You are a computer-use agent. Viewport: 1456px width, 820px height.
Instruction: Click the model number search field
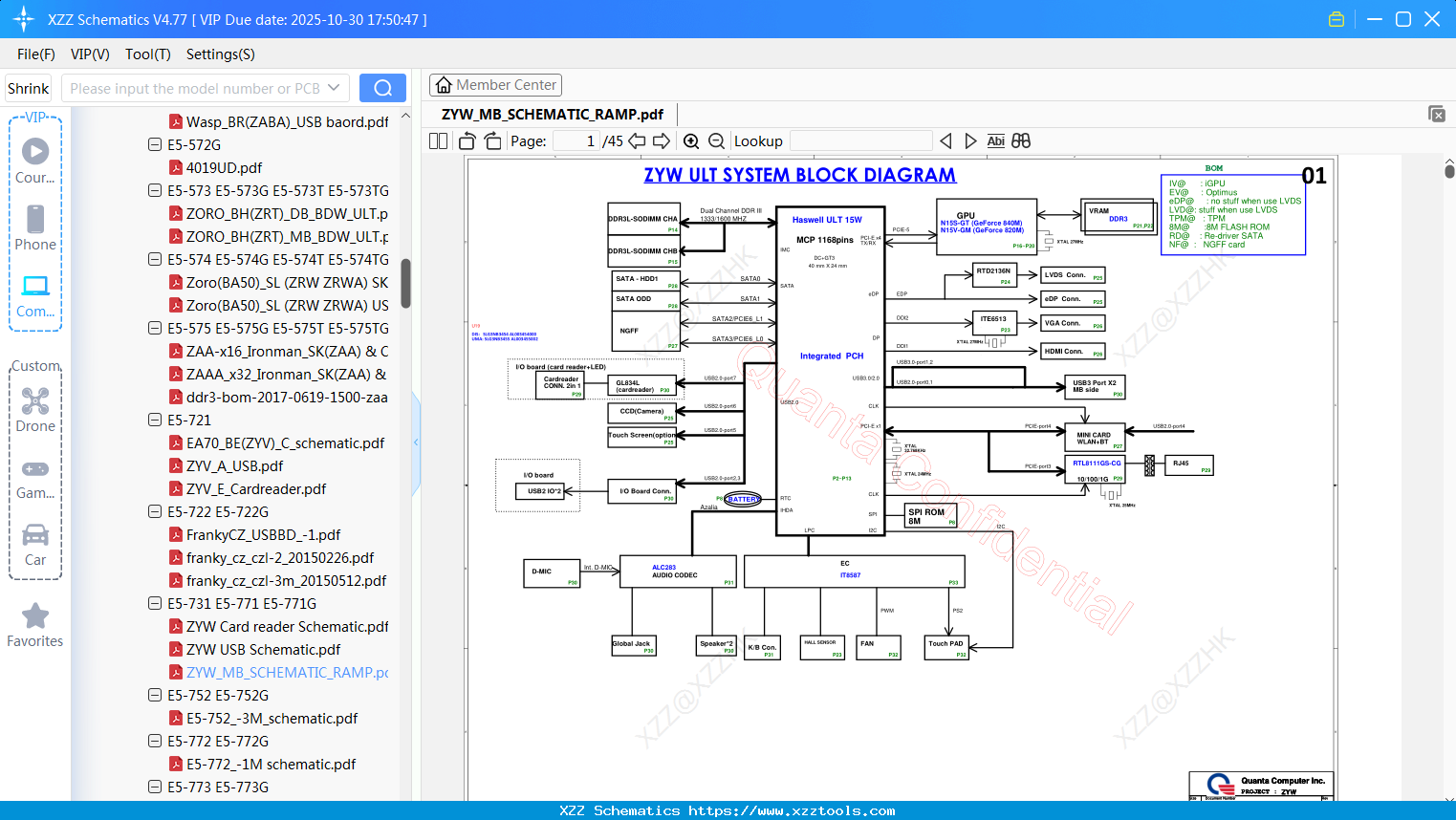[x=195, y=88]
